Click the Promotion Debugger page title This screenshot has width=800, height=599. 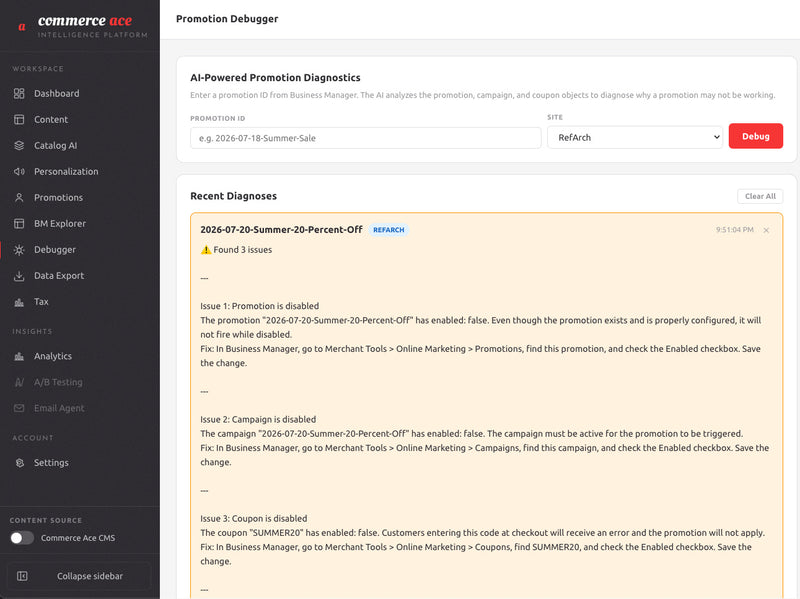tap(227, 19)
